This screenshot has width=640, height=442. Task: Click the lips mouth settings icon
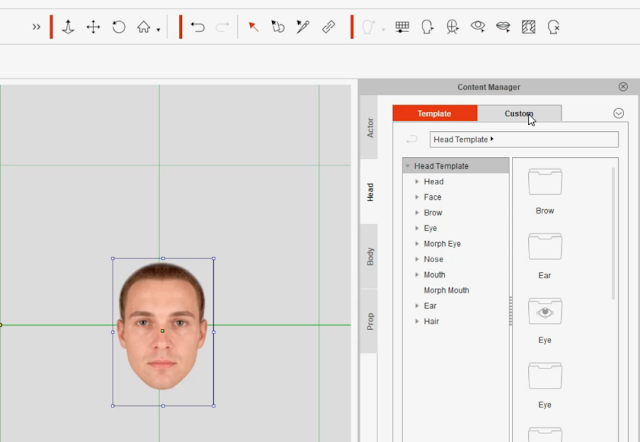[503, 27]
